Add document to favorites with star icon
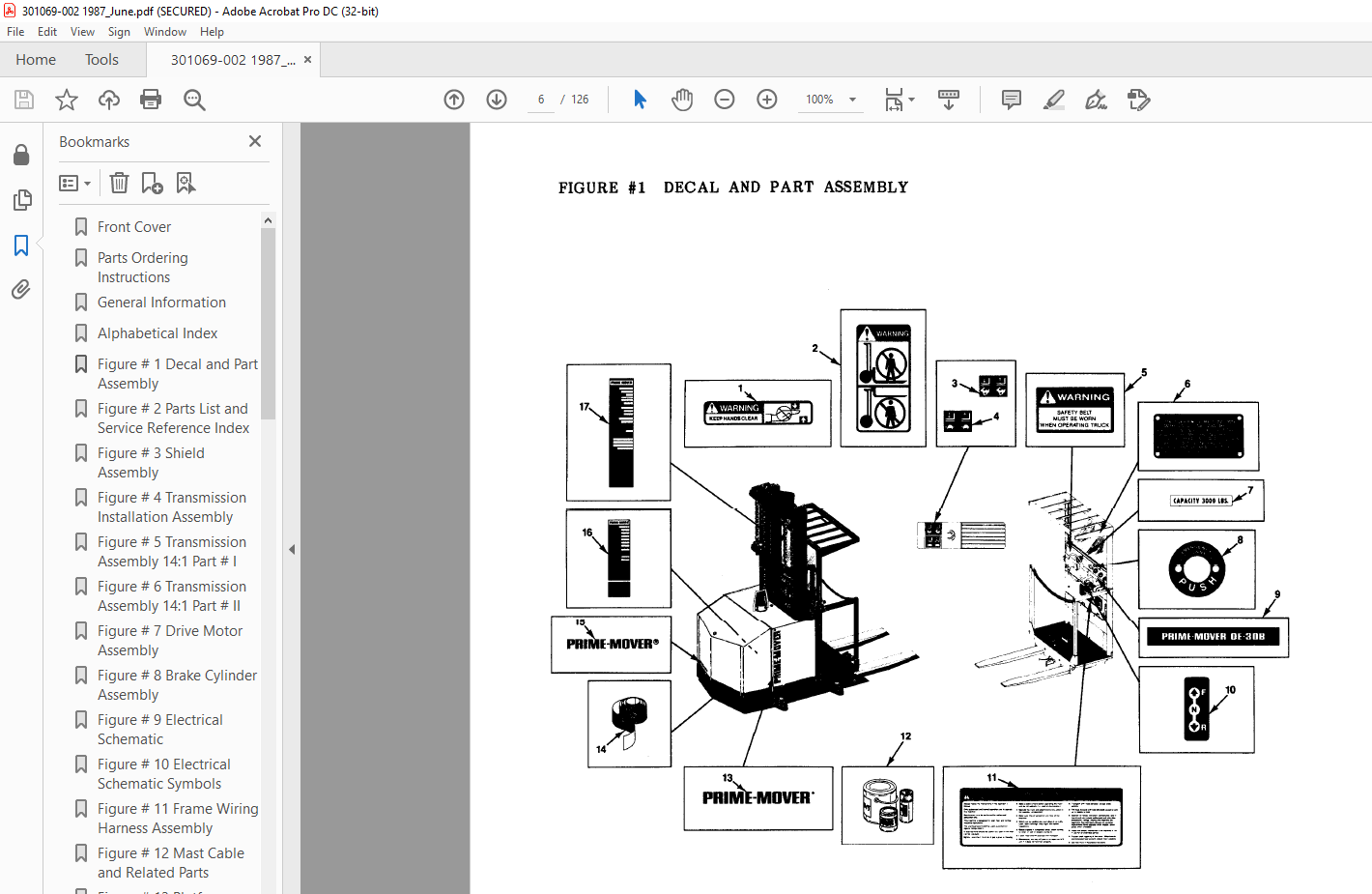The image size is (1372, 894). [x=67, y=100]
